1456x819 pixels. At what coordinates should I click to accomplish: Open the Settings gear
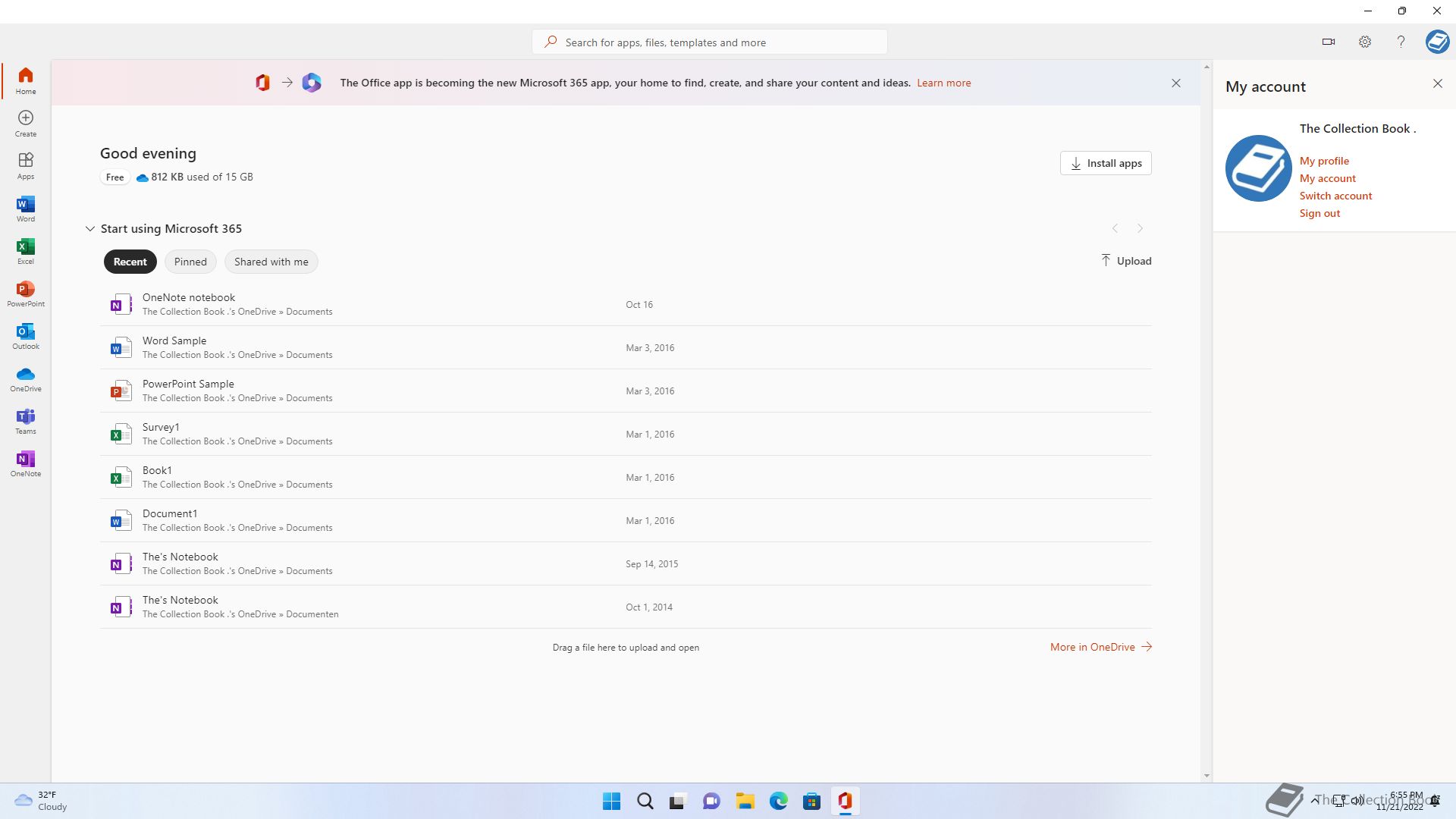tap(1365, 42)
